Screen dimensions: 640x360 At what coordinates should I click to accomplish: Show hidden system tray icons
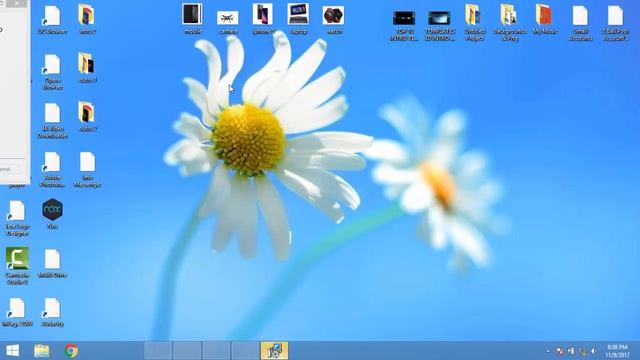pyautogui.click(x=548, y=351)
